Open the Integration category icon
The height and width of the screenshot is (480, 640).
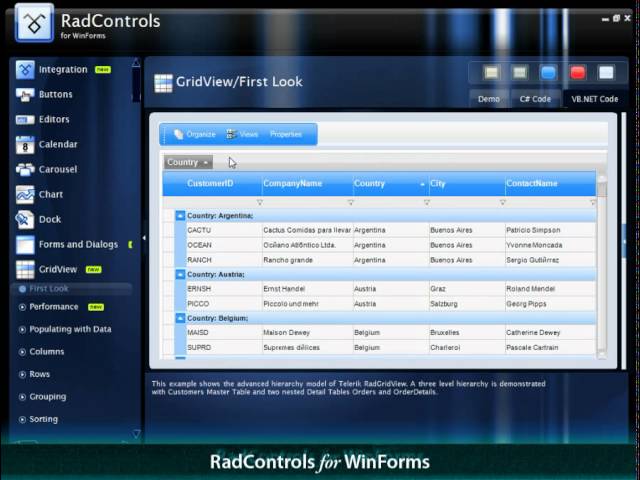(x=25, y=69)
